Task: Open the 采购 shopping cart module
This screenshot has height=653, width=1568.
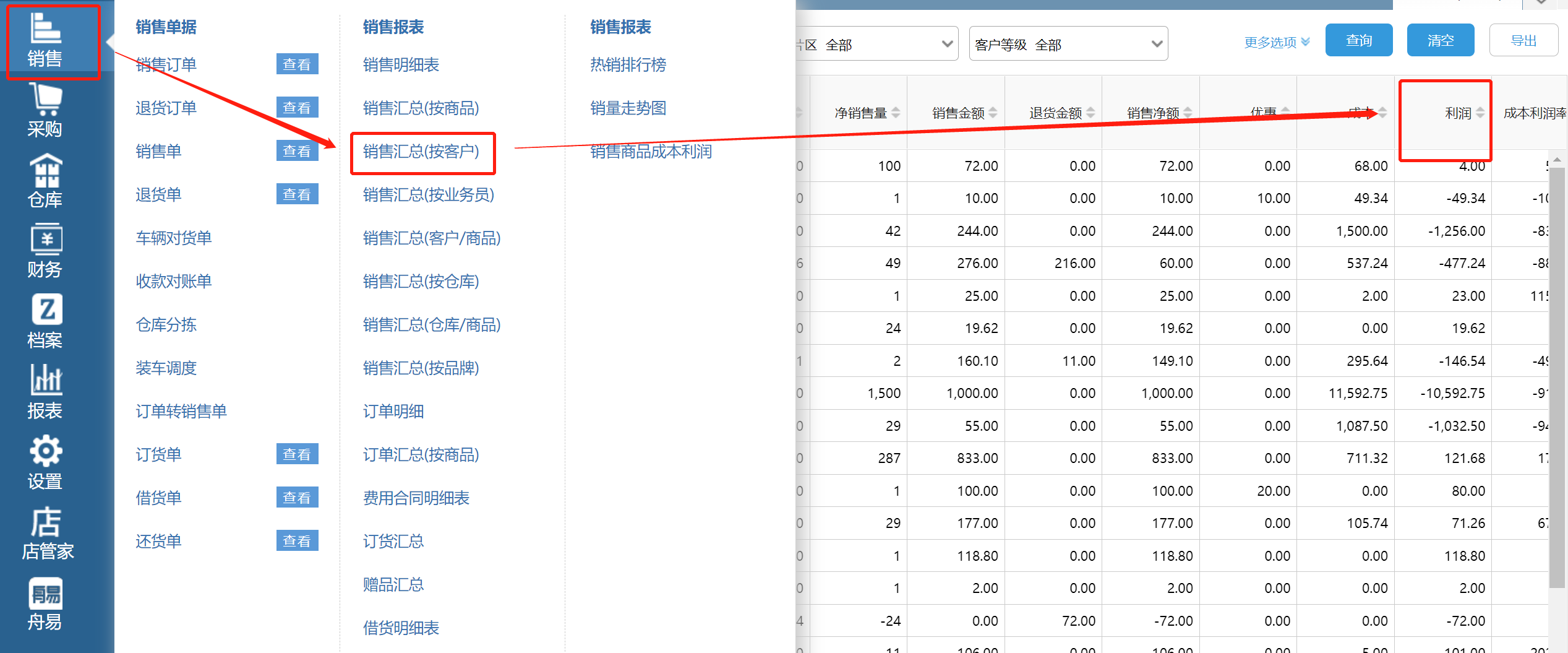Action: point(45,111)
